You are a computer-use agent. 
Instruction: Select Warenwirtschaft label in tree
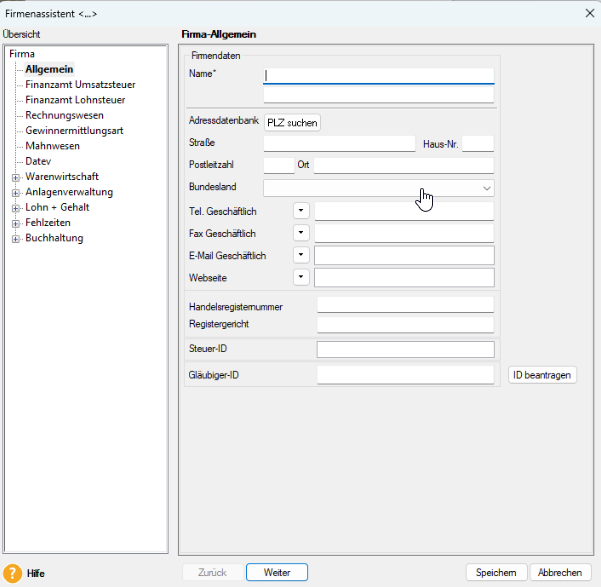click(x=62, y=176)
